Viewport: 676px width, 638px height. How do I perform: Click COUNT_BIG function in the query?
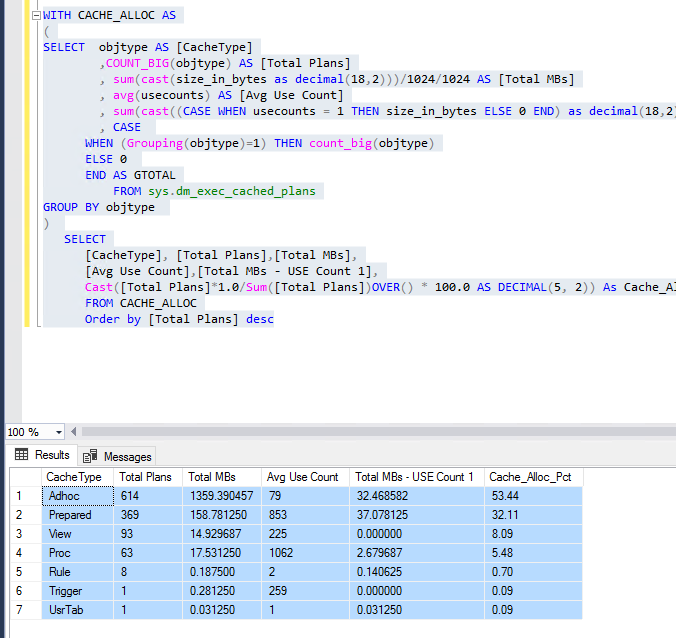(x=138, y=63)
